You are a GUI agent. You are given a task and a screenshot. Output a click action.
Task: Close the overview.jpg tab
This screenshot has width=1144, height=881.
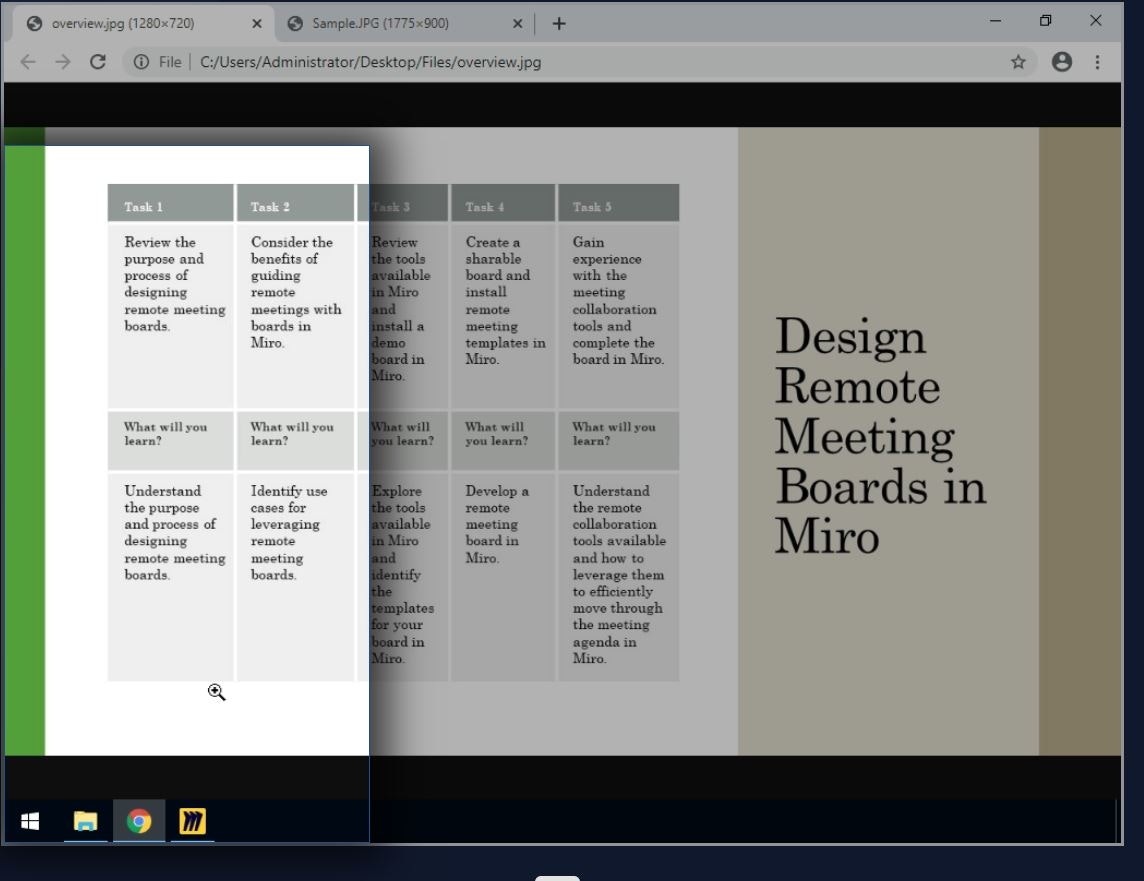coord(257,23)
